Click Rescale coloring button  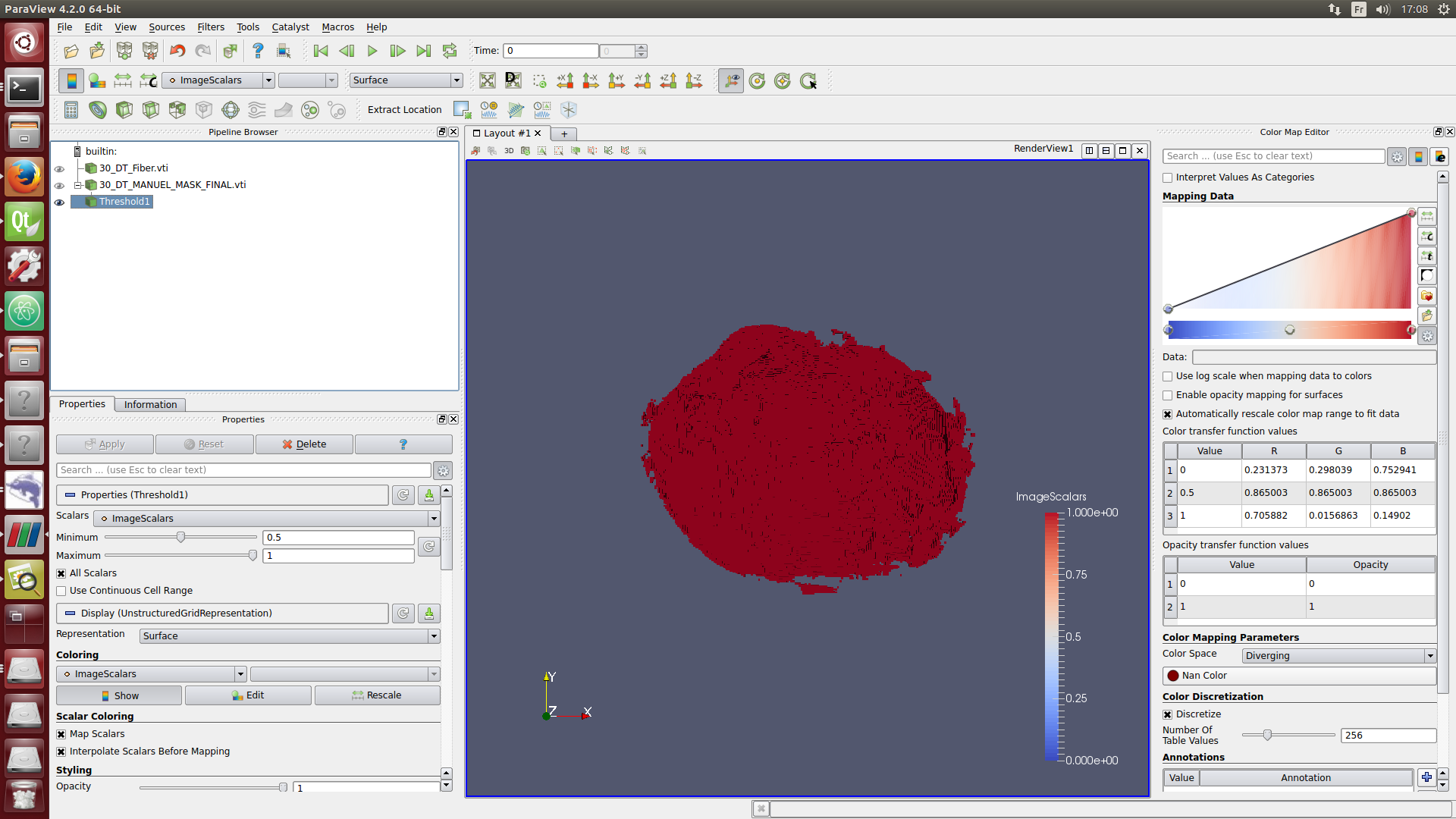tap(377, 695)
